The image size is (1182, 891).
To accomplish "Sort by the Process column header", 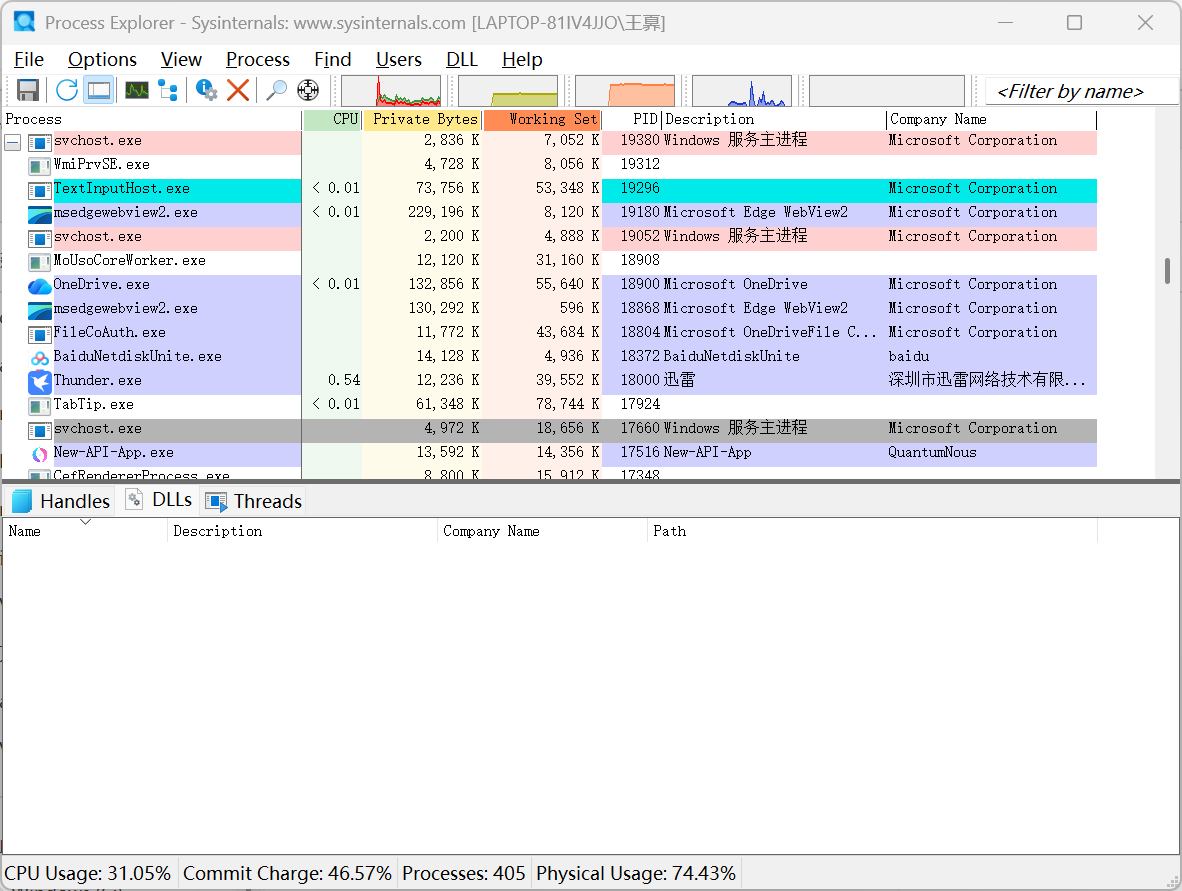I will tap(152, 119).
